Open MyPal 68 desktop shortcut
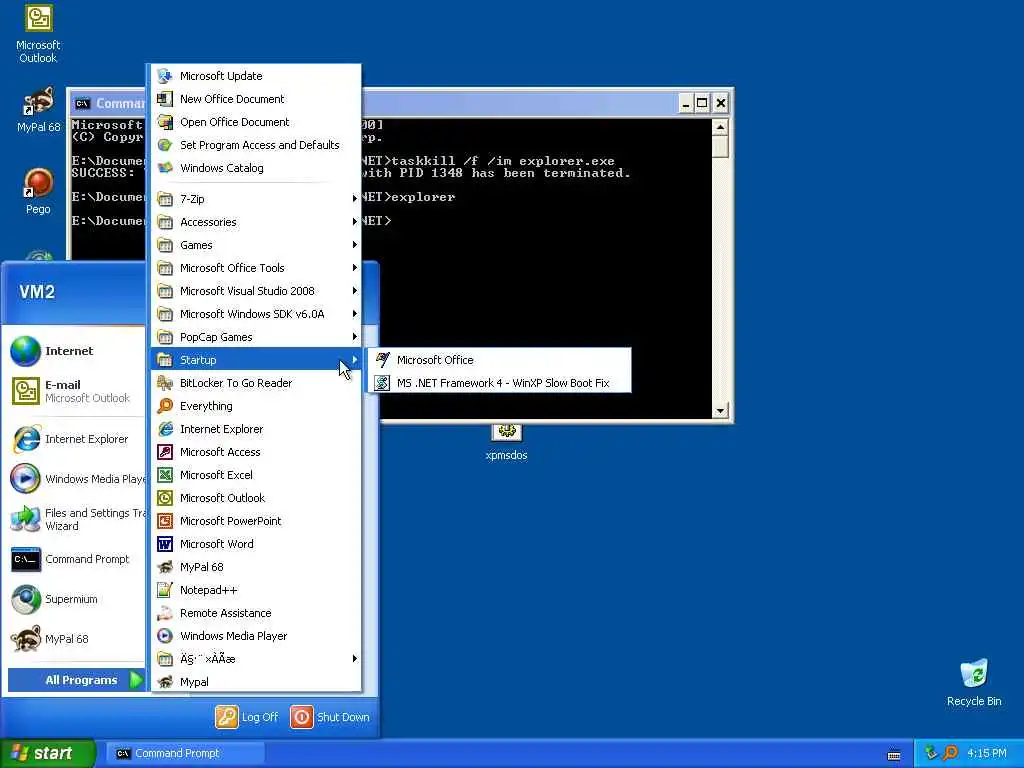Image resolution: width=1024 pixels, height=768 pixels. click(x=38, y=110)
